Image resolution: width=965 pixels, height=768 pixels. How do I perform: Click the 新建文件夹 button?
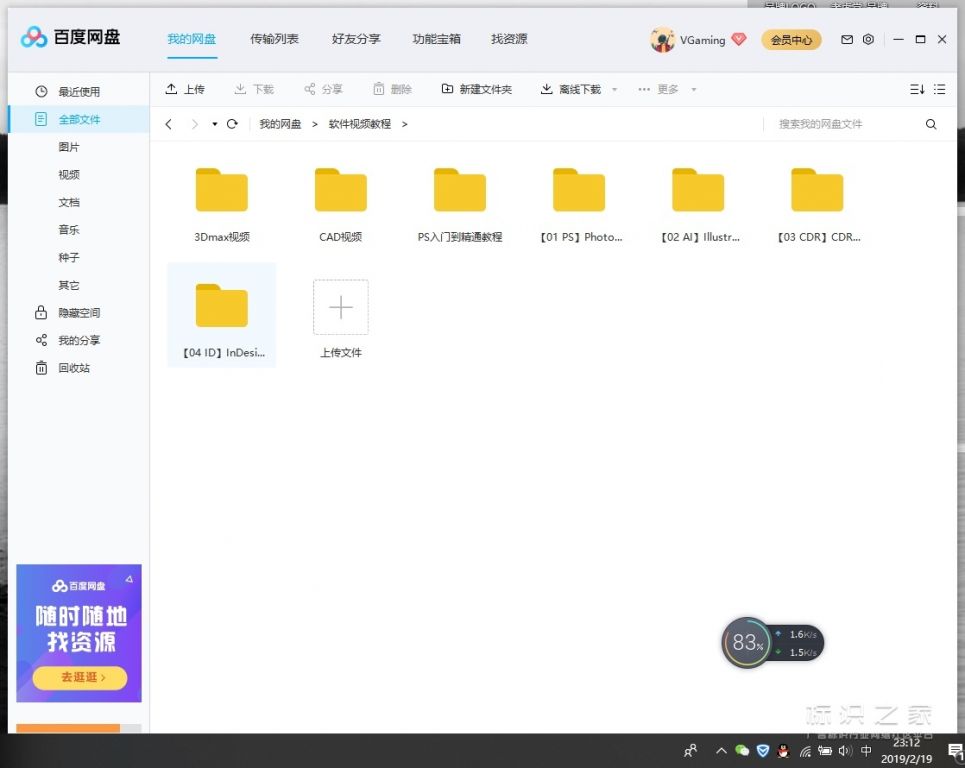476,90
